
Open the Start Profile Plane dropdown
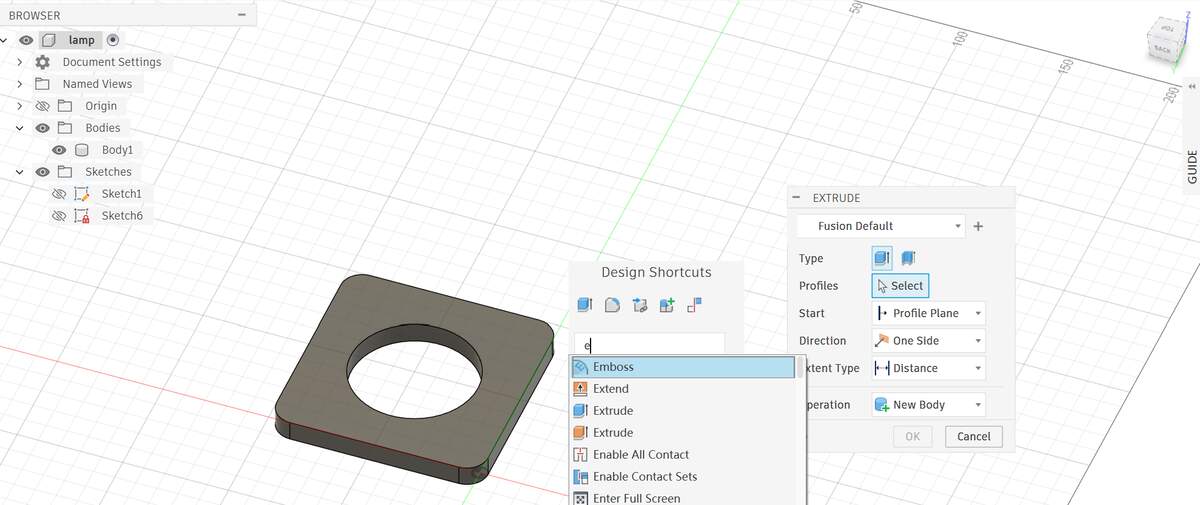[x=928, y=313]
